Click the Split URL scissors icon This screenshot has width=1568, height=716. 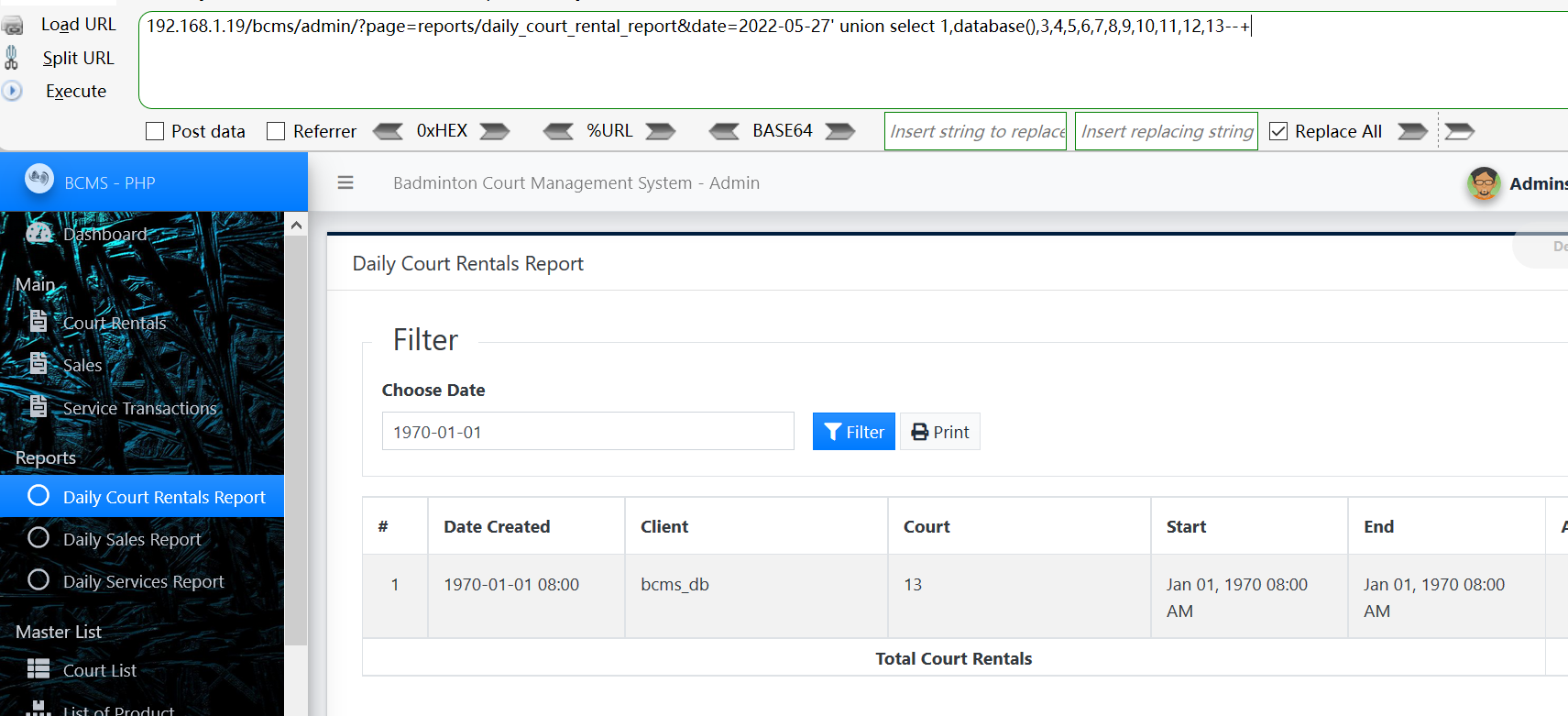click(11, 58)
